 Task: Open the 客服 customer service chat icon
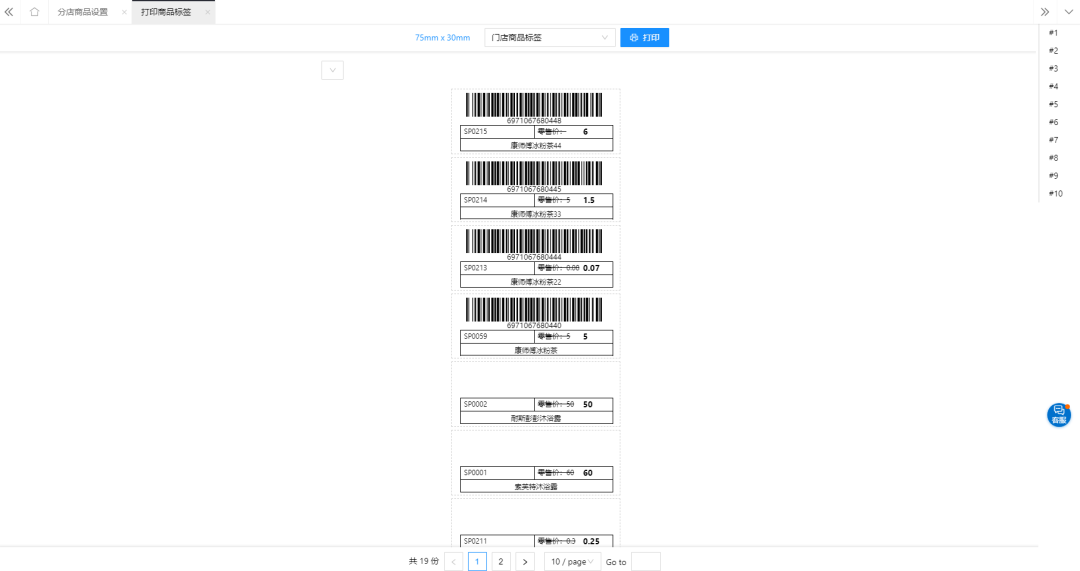[1058, 415]
